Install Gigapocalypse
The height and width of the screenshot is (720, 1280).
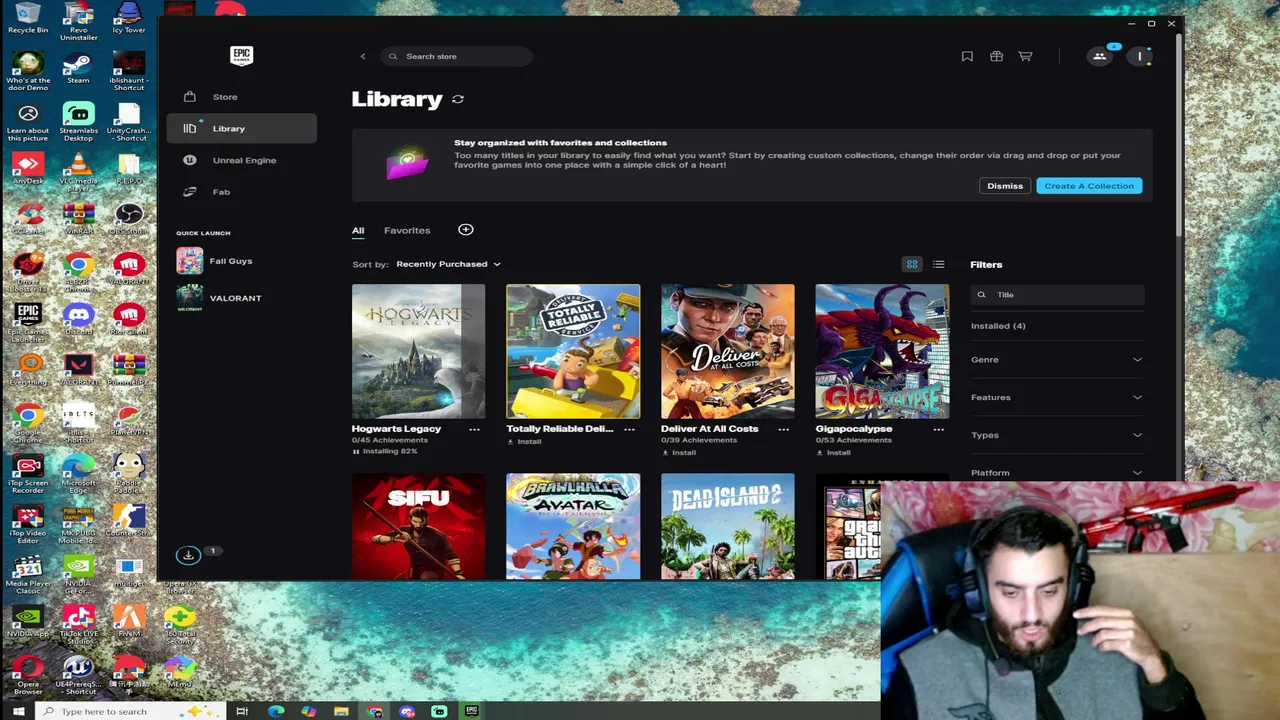[833, 452]
